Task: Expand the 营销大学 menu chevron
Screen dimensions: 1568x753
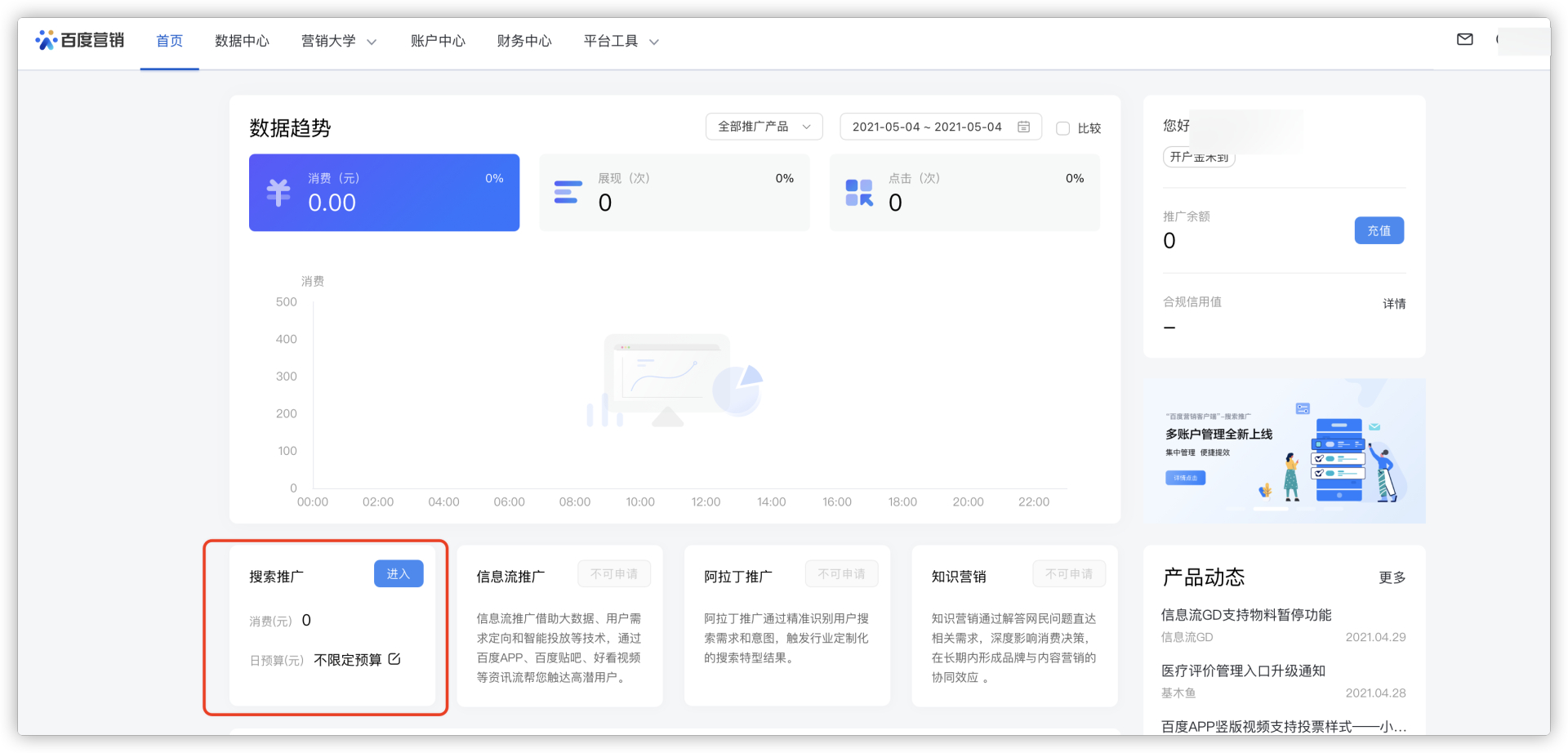Action: point(372,42)
